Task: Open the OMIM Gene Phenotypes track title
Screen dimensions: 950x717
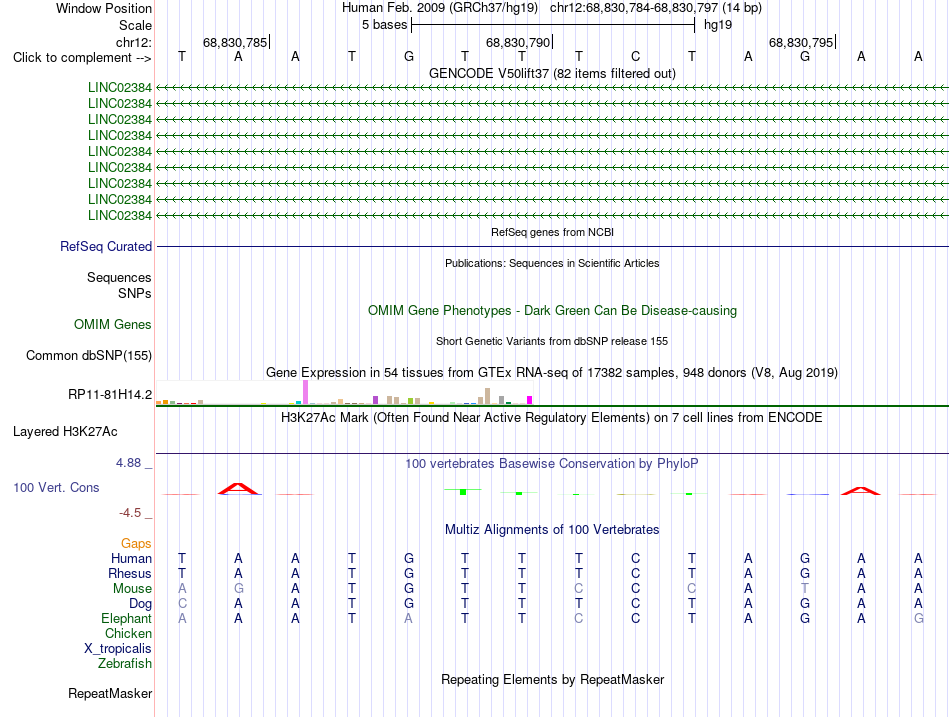Action: click(552, 310)
